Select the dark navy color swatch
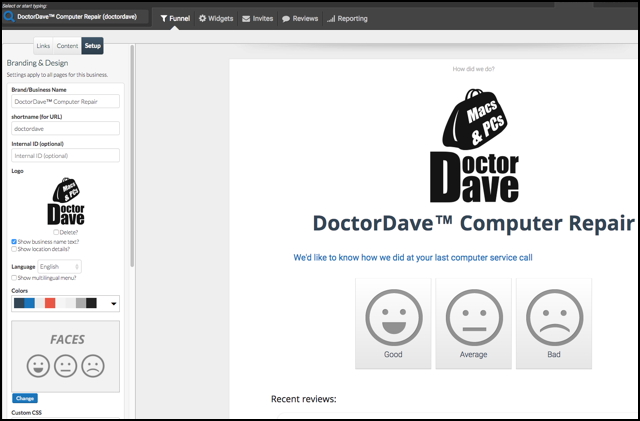Image resolution: width=640 pixels, height=421 pixels. point(19,303)
